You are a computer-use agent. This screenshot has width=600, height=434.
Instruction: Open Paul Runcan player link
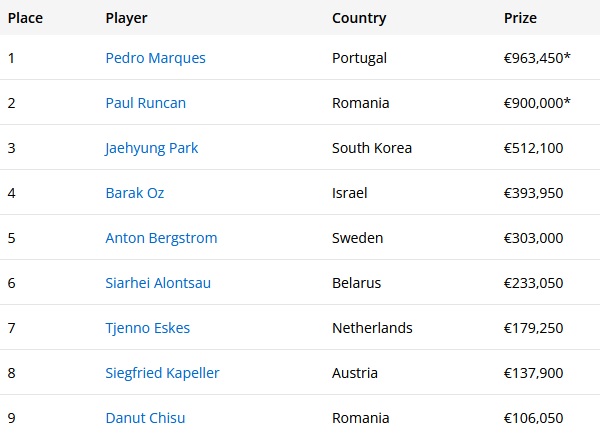[x=145, y=103]
